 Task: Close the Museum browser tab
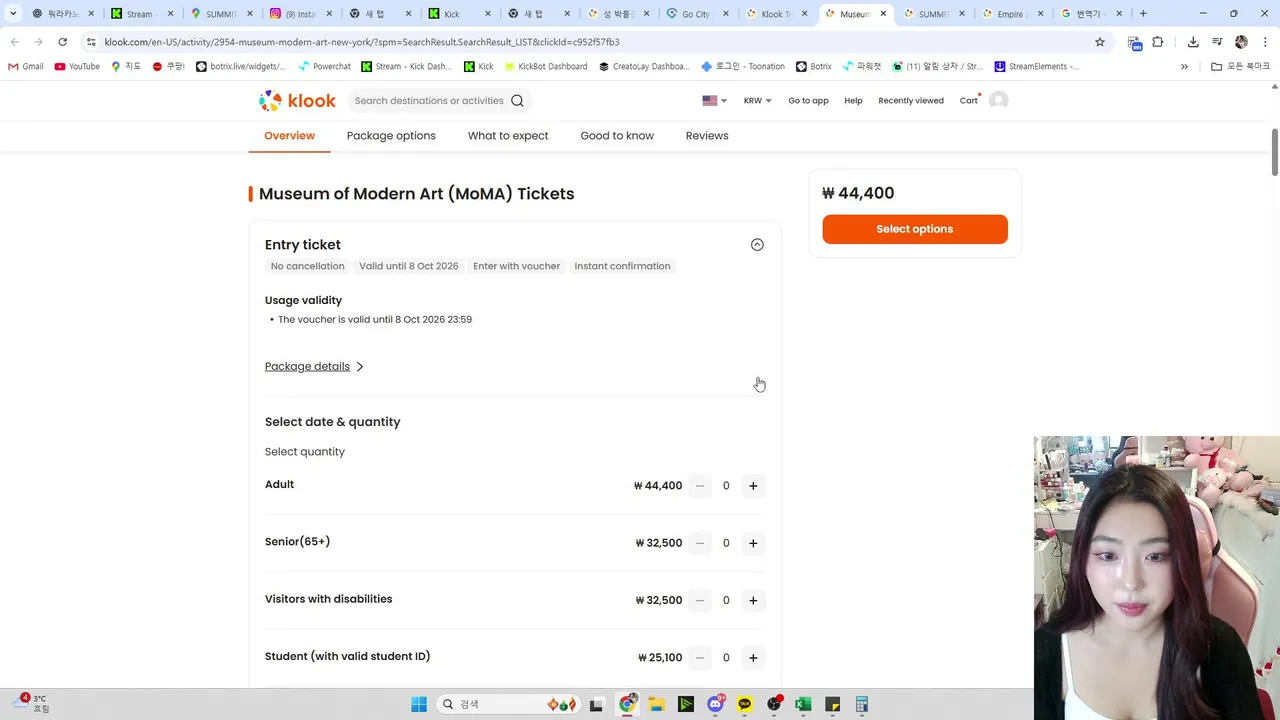click(x=883, y=14)
